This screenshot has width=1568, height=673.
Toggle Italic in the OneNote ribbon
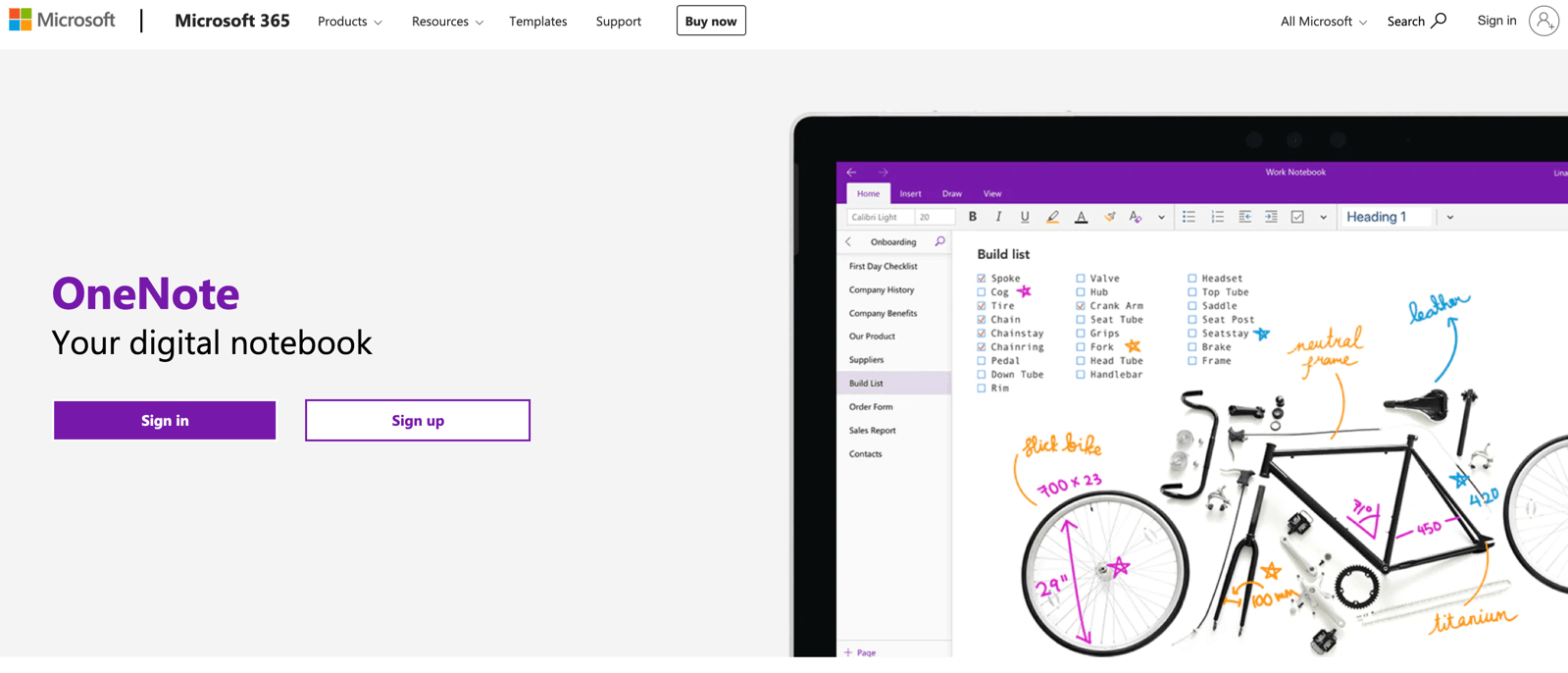pos(998,217)
